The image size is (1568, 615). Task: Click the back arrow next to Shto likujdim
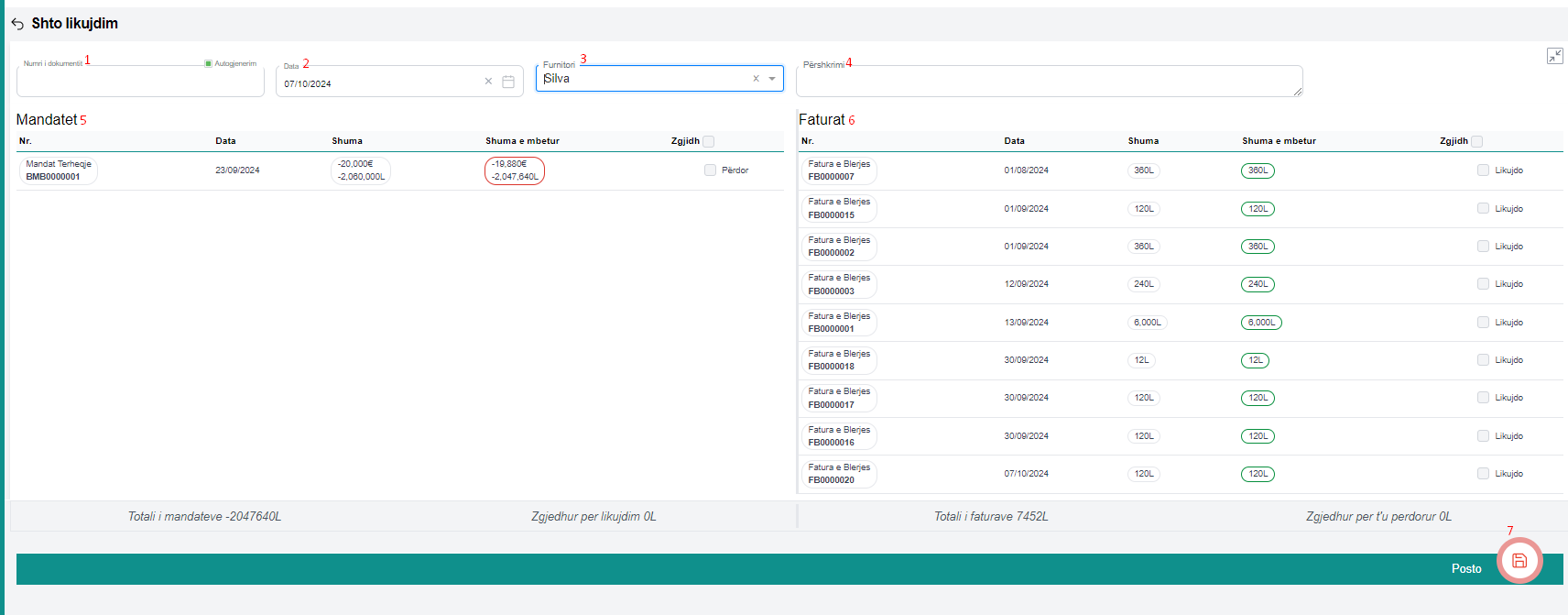[x=17, y=24]
